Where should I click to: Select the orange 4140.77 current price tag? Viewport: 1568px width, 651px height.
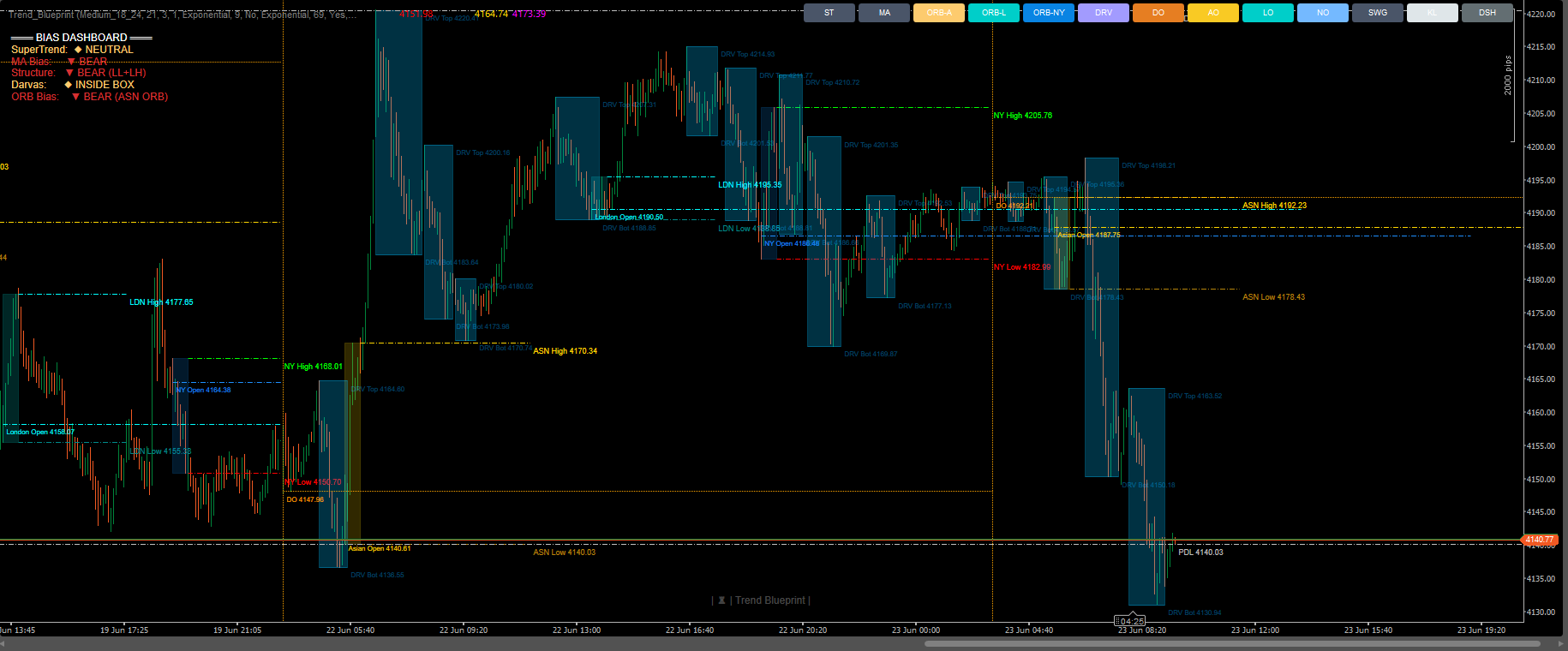[1540, 540]
